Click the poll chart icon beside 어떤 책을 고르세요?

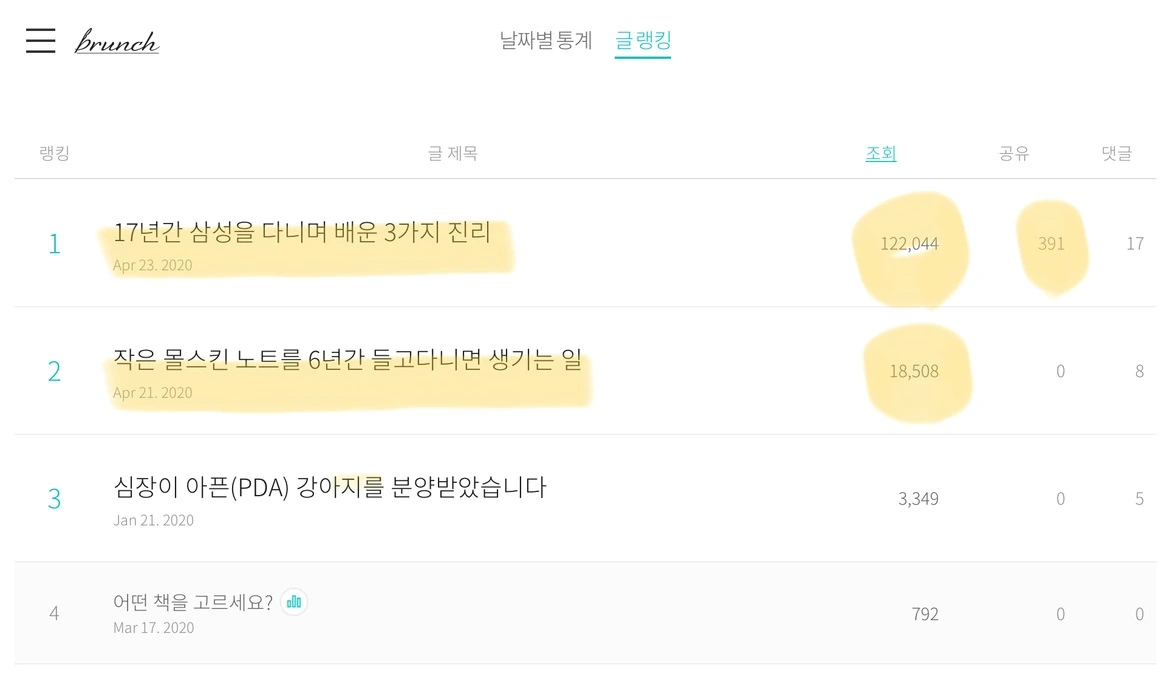pyautogui.click(x=294, y=601)
